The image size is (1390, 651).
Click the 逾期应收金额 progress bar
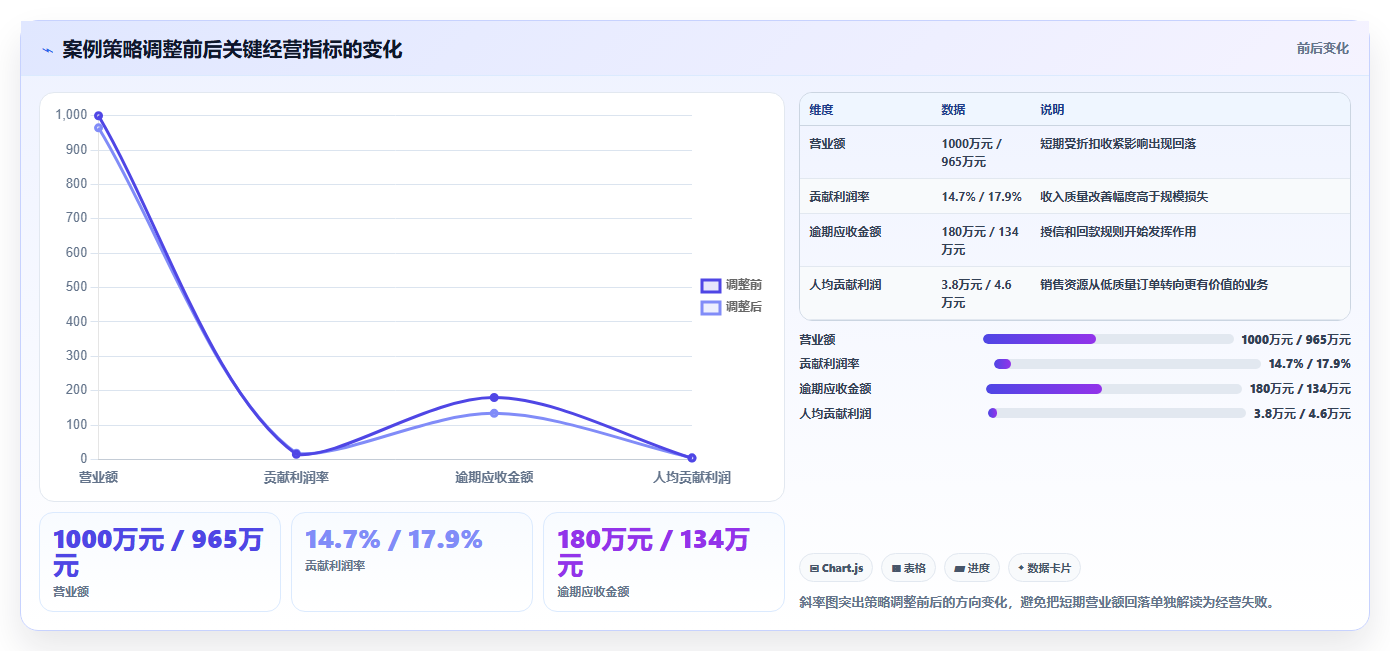(x=1114, y=389)
